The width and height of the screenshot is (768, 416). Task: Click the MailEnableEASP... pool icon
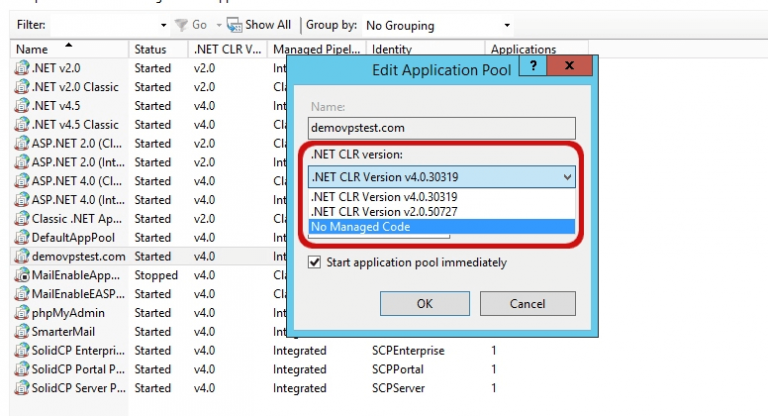pos(22,294)
